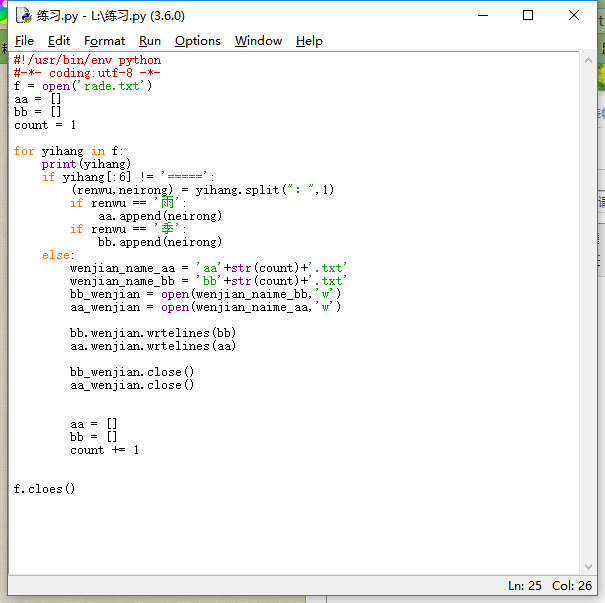605x603 pixels.
Task: Place cursor on the f.cloes() line
Action: coord(45,489)
